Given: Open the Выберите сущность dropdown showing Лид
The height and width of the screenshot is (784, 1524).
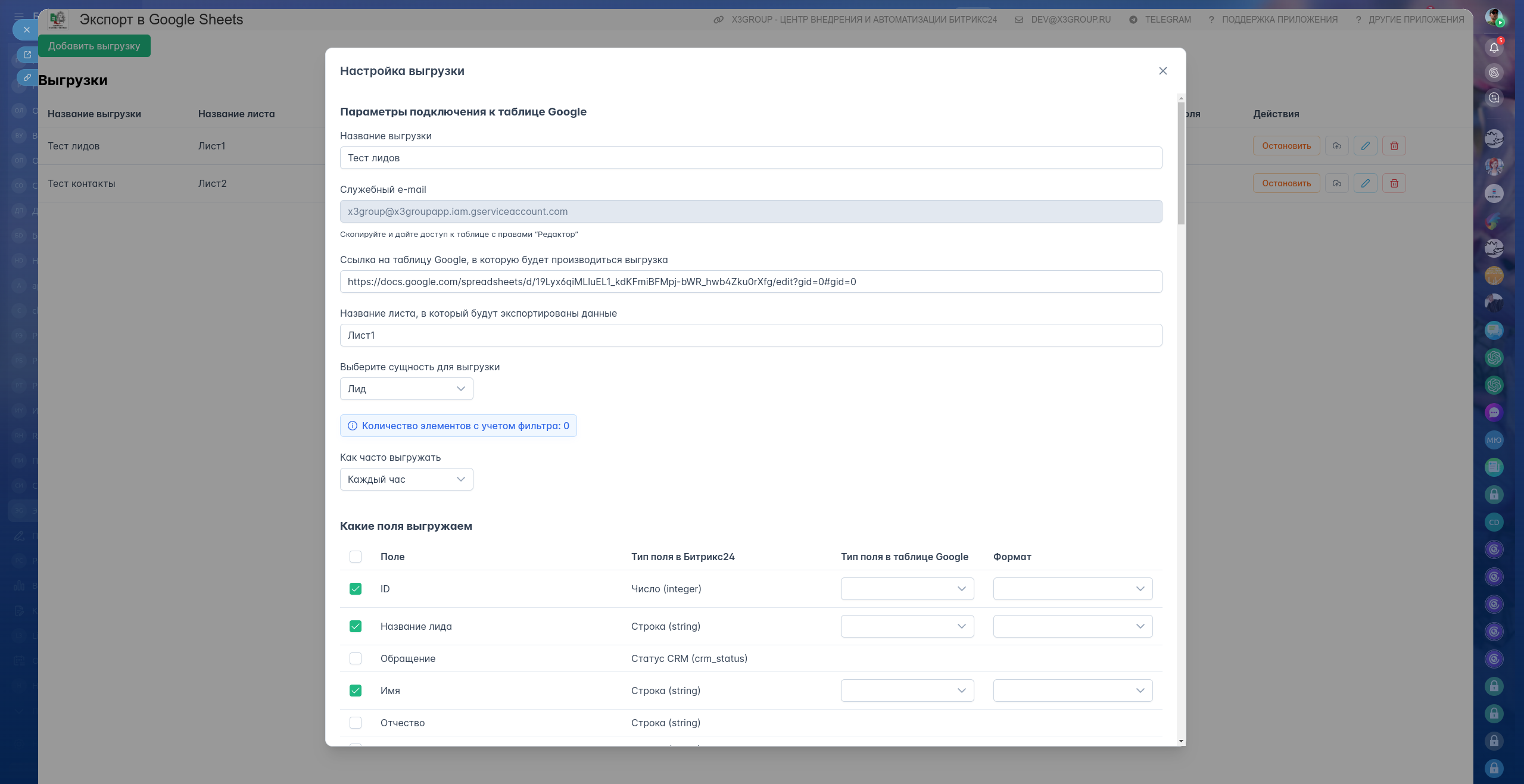Looking at the screenshot, I should pyautogui.click(x=406, y=389).
